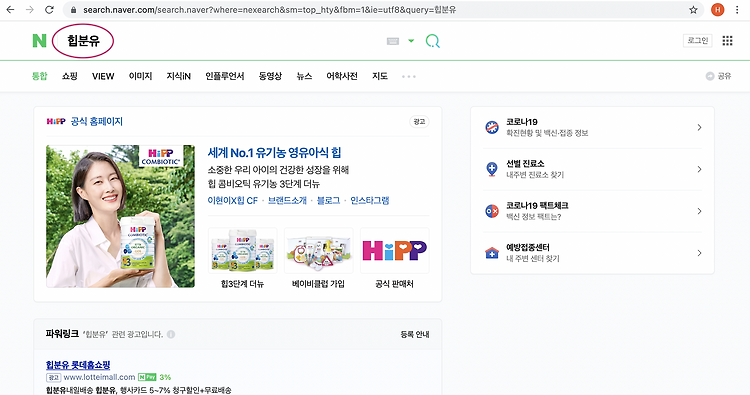750x395 pixels.
Task: Open the on-screen keyboard icon
Action: coord(393,42)
